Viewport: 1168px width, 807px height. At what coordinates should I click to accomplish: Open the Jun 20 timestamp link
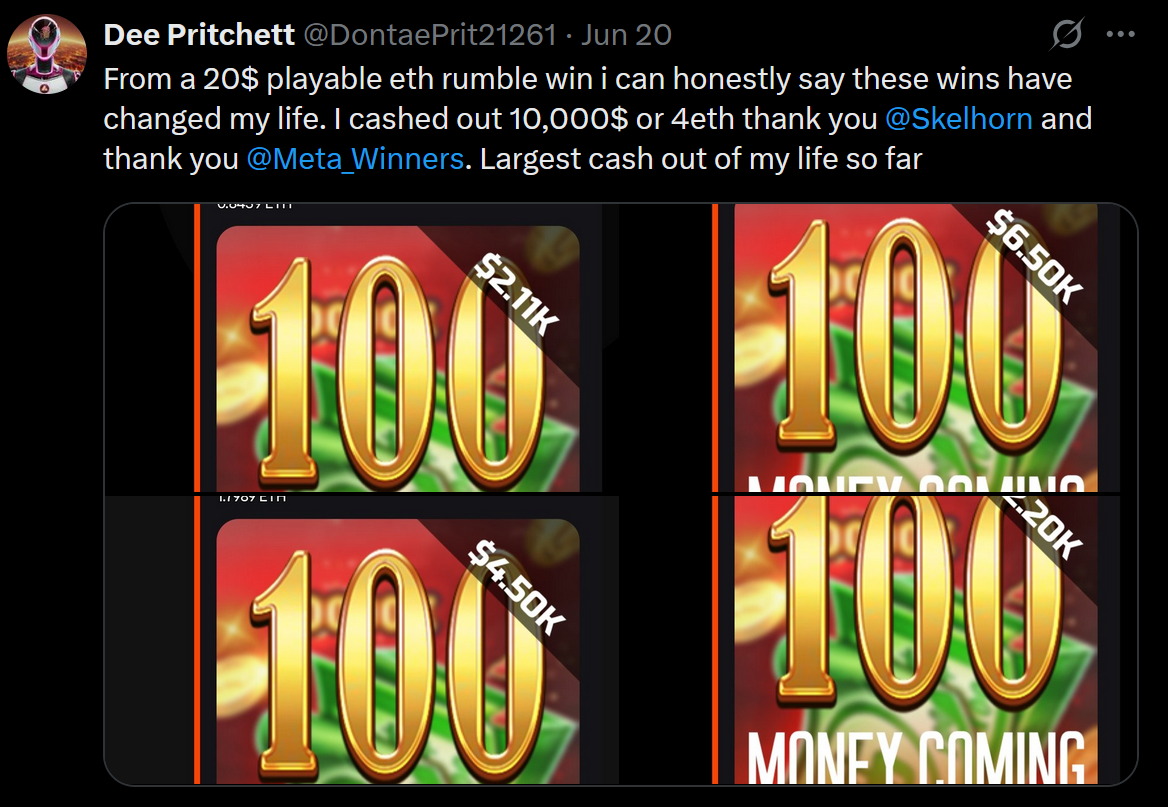pyautogui.click(x=626, y=35)
